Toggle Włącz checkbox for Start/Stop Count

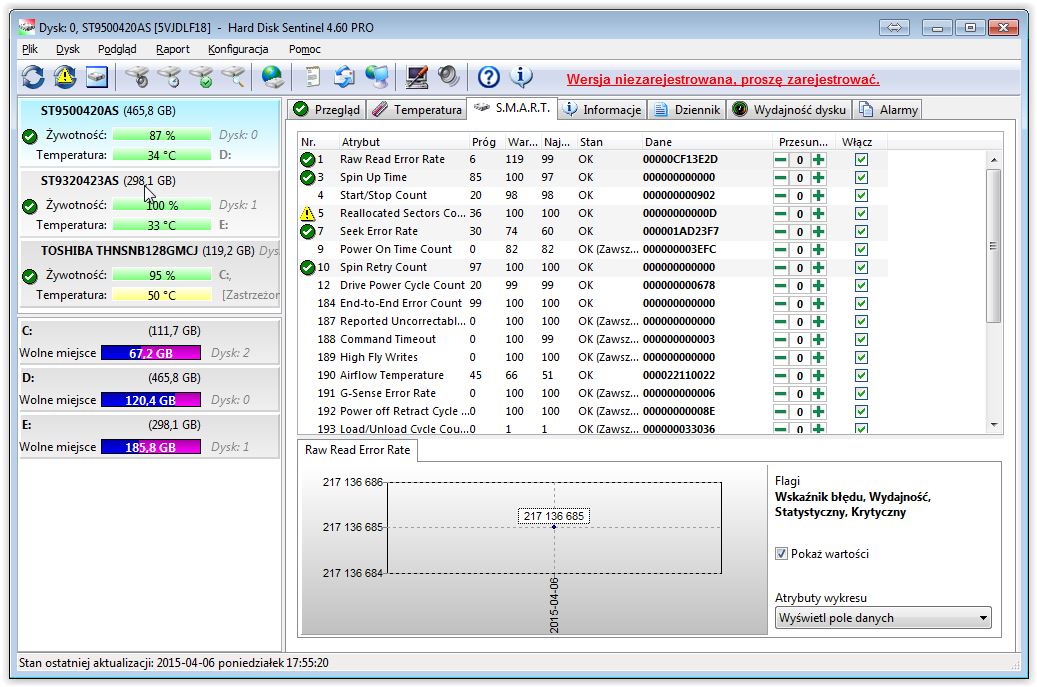point(861,196)
